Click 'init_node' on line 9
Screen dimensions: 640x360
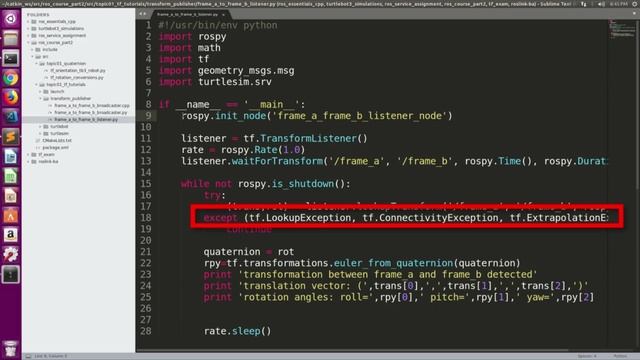(240, 116)
